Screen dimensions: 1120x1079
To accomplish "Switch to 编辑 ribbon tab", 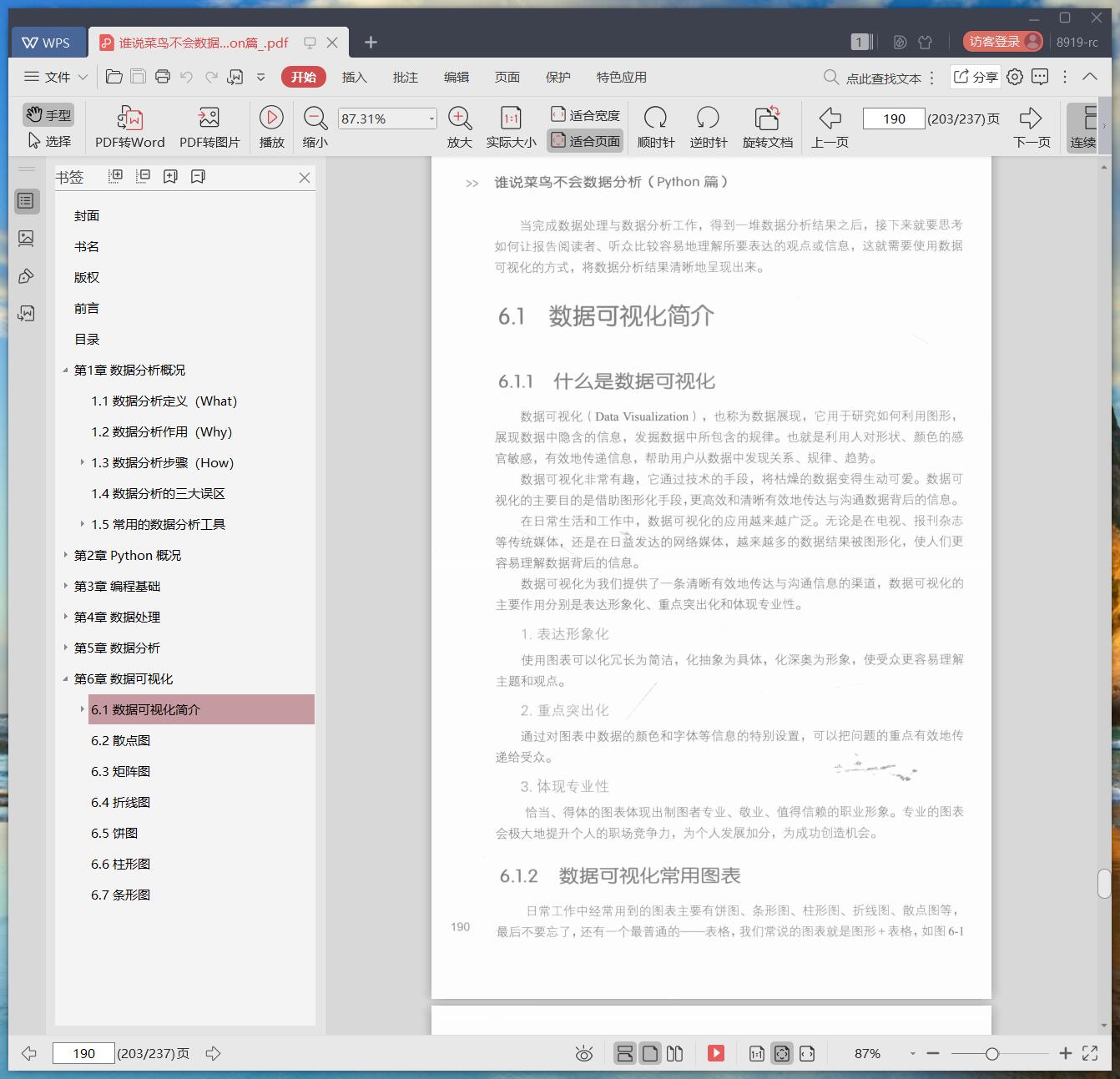I will (456, 77).
